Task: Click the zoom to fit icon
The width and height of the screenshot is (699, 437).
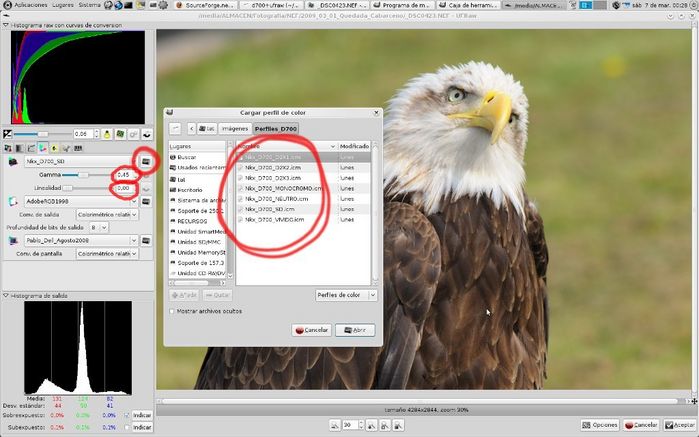Action: [385, 425]
